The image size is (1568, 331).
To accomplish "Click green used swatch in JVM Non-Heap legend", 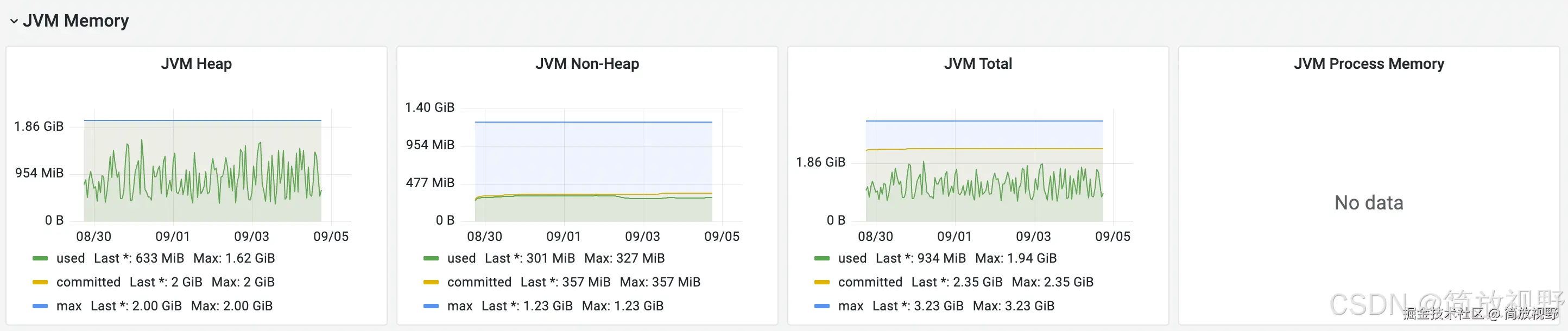I will click(431, 259).
